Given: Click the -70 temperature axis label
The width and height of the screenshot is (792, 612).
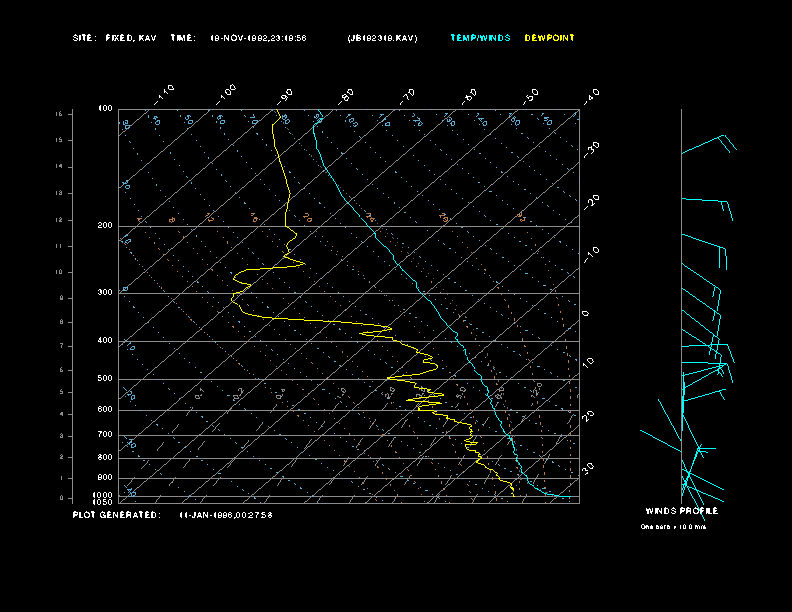Looking at the screenshot, I should tap(408, 96).
